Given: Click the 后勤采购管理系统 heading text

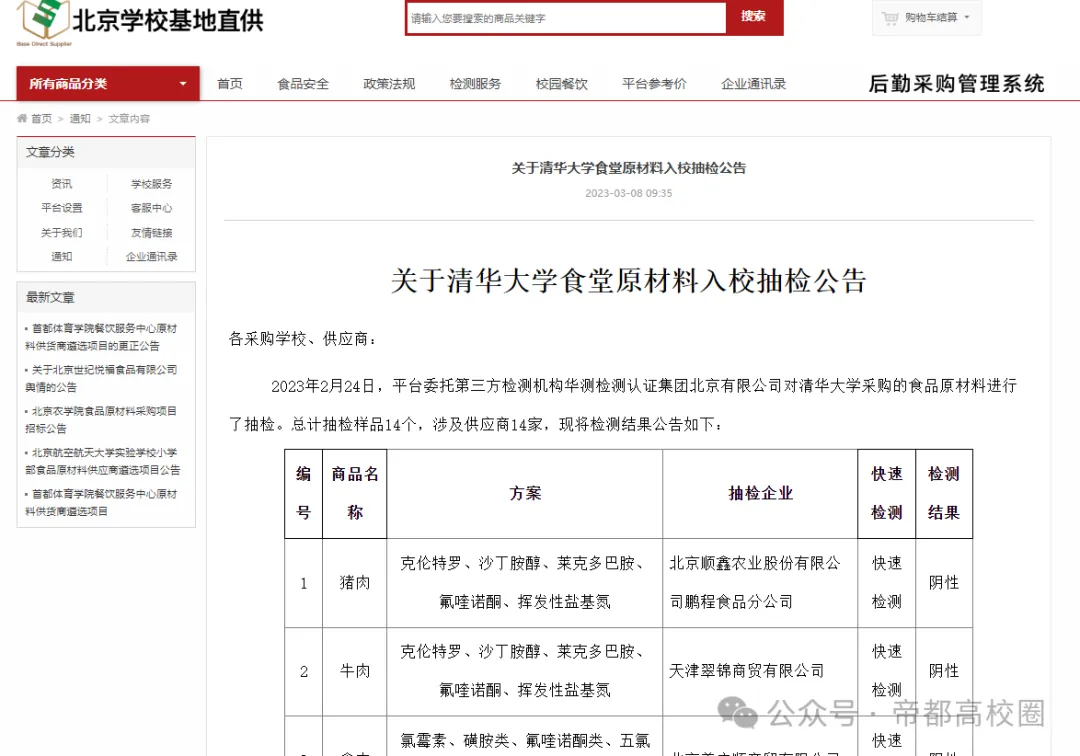Looking at the screenshot, I should (x=956, y=84).
